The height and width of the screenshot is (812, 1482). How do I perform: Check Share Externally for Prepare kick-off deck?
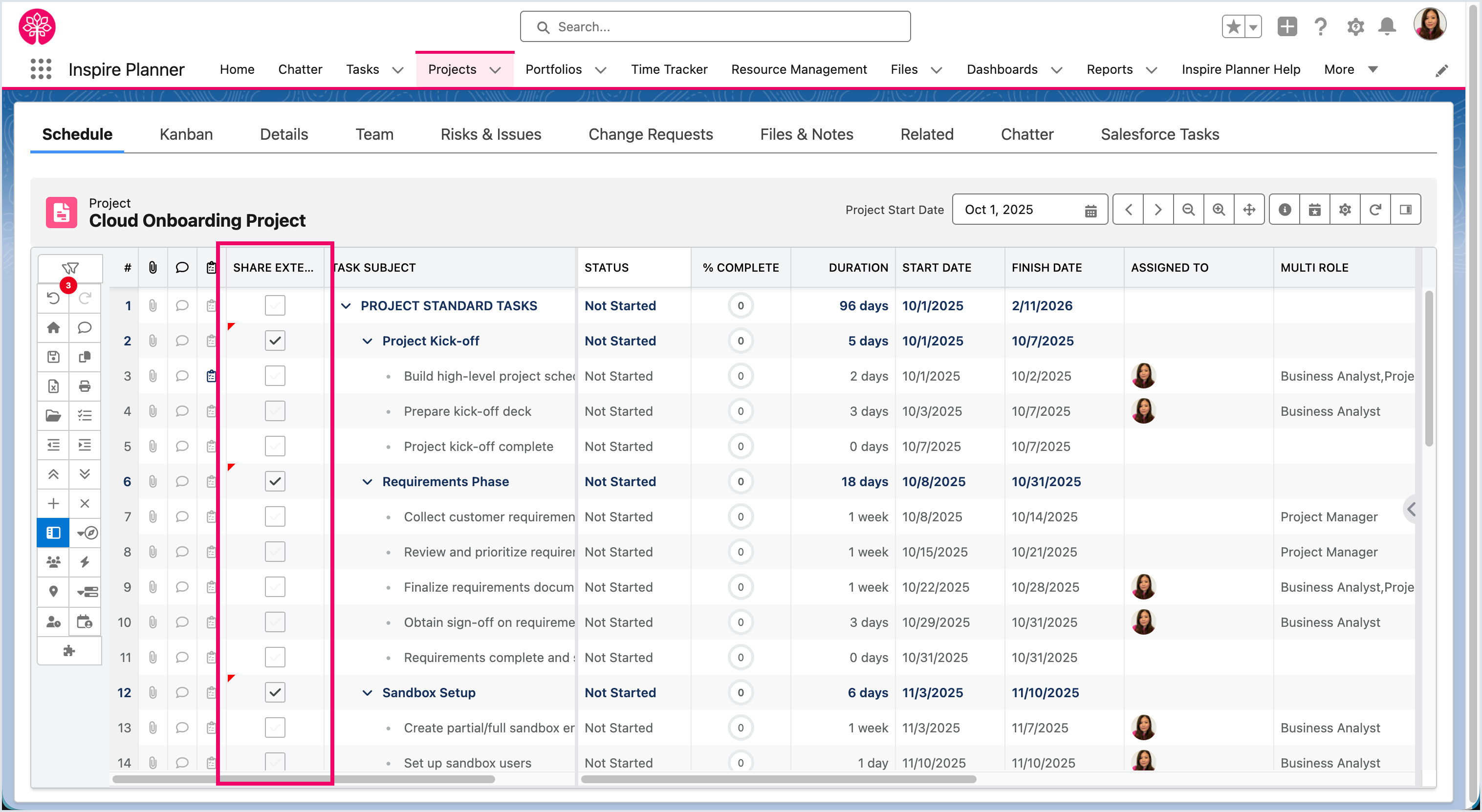(x=275, y=411)
